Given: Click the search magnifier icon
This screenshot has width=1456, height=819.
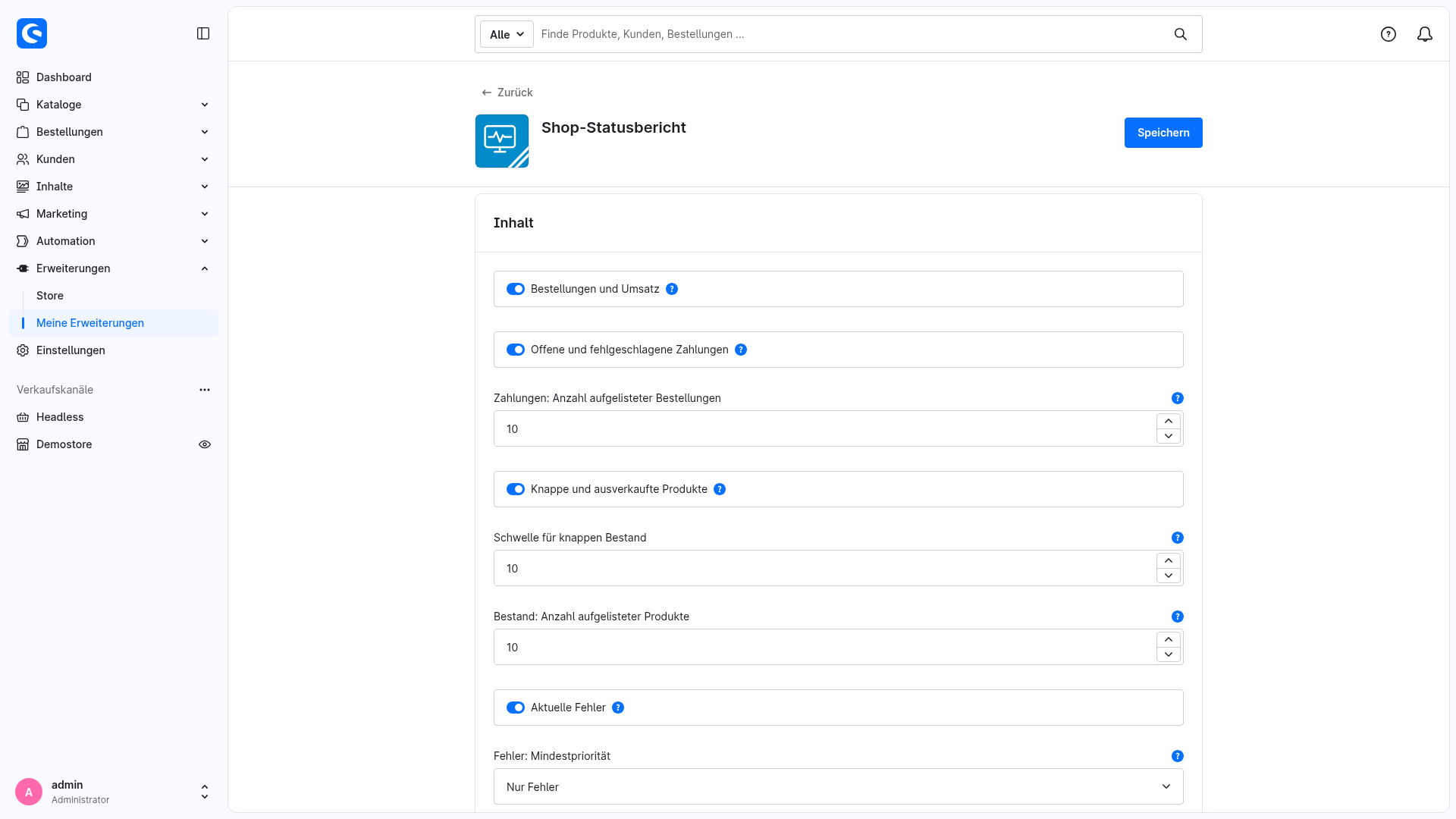Looking at the screenshot, I should (x=1181, y=34).
